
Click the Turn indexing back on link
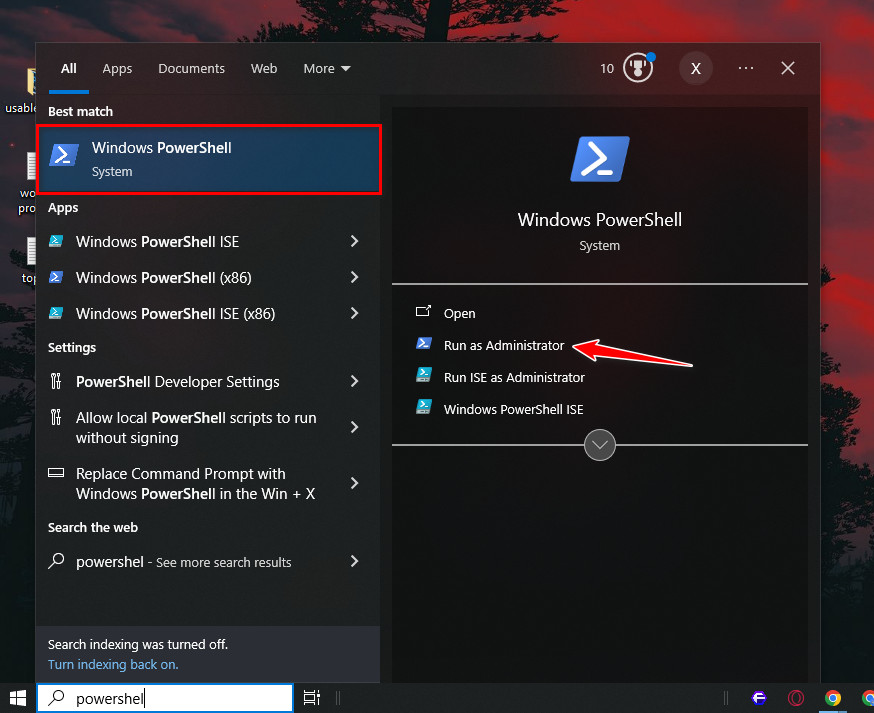click(112, 664)
